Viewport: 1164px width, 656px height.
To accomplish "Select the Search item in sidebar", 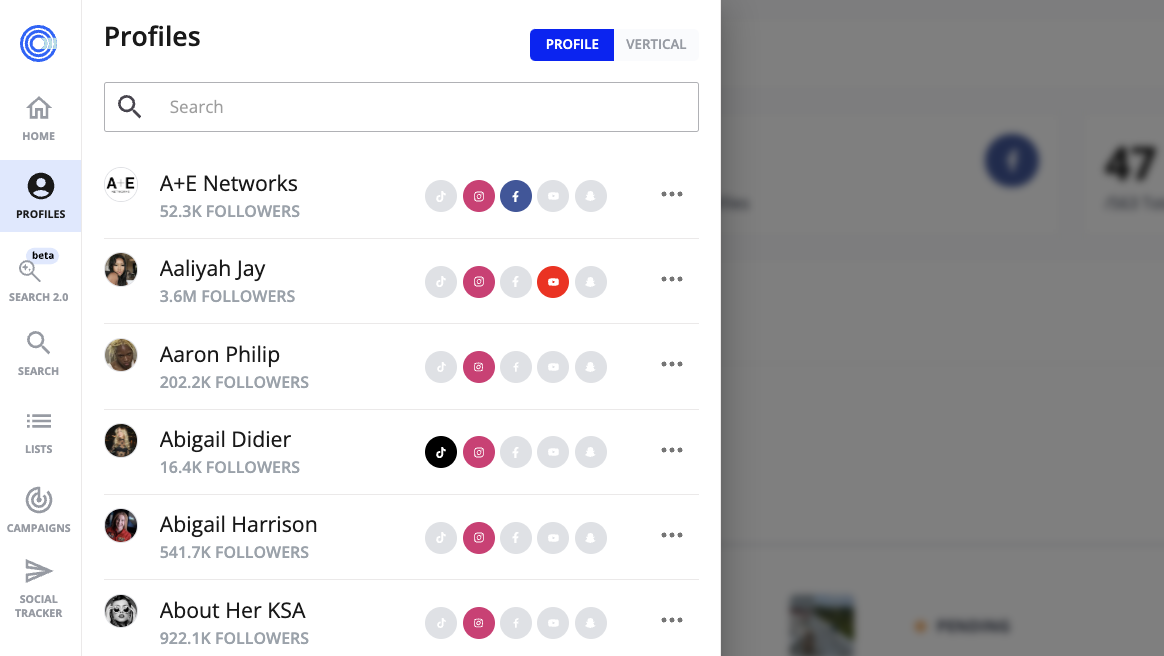I will [x=39, y=354].
